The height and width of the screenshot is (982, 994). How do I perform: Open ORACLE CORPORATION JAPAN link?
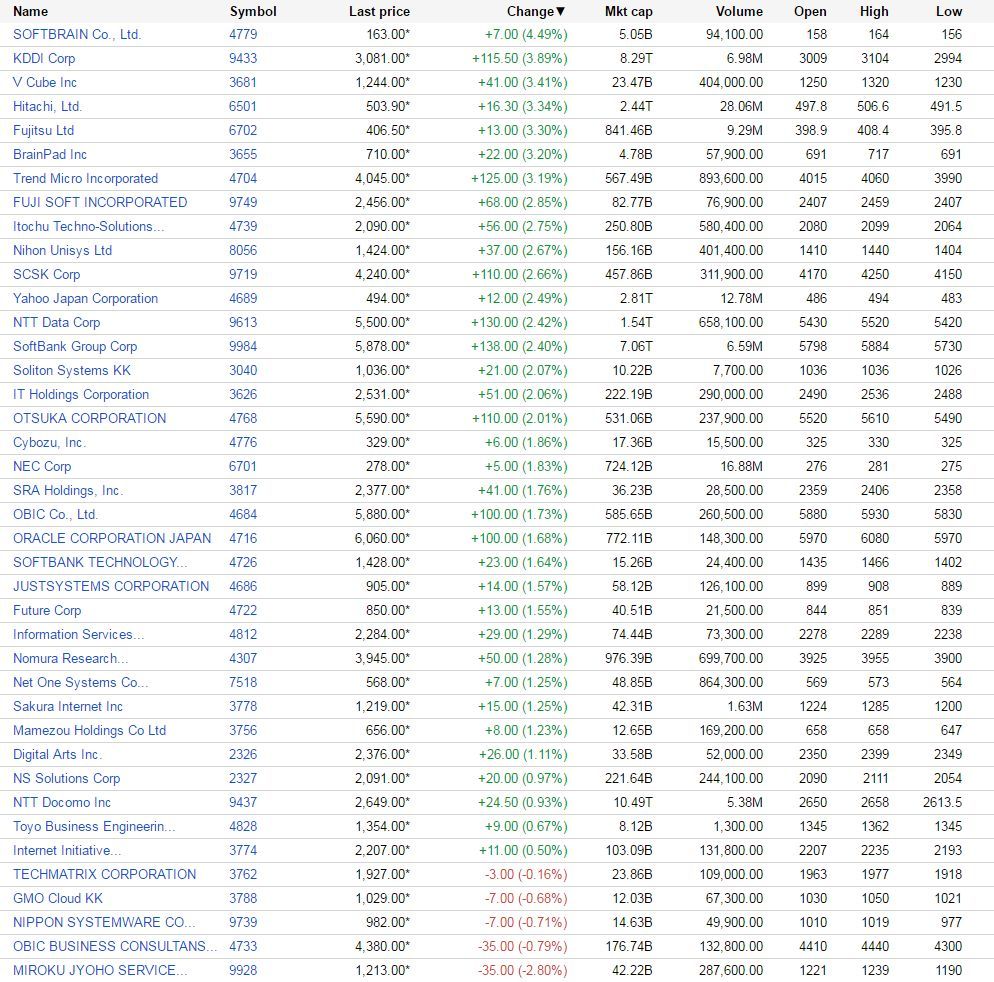coord(112,539)
